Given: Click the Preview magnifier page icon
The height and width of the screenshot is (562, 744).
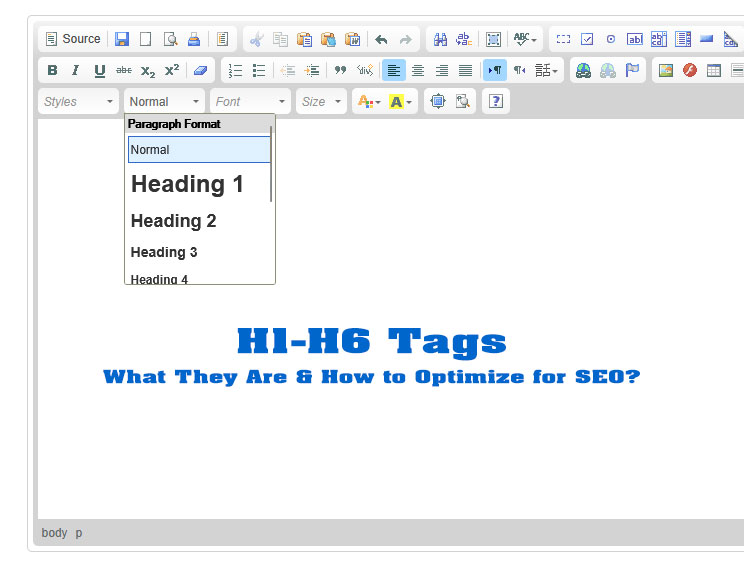Looking at the screenshot, I should (170, 39).
